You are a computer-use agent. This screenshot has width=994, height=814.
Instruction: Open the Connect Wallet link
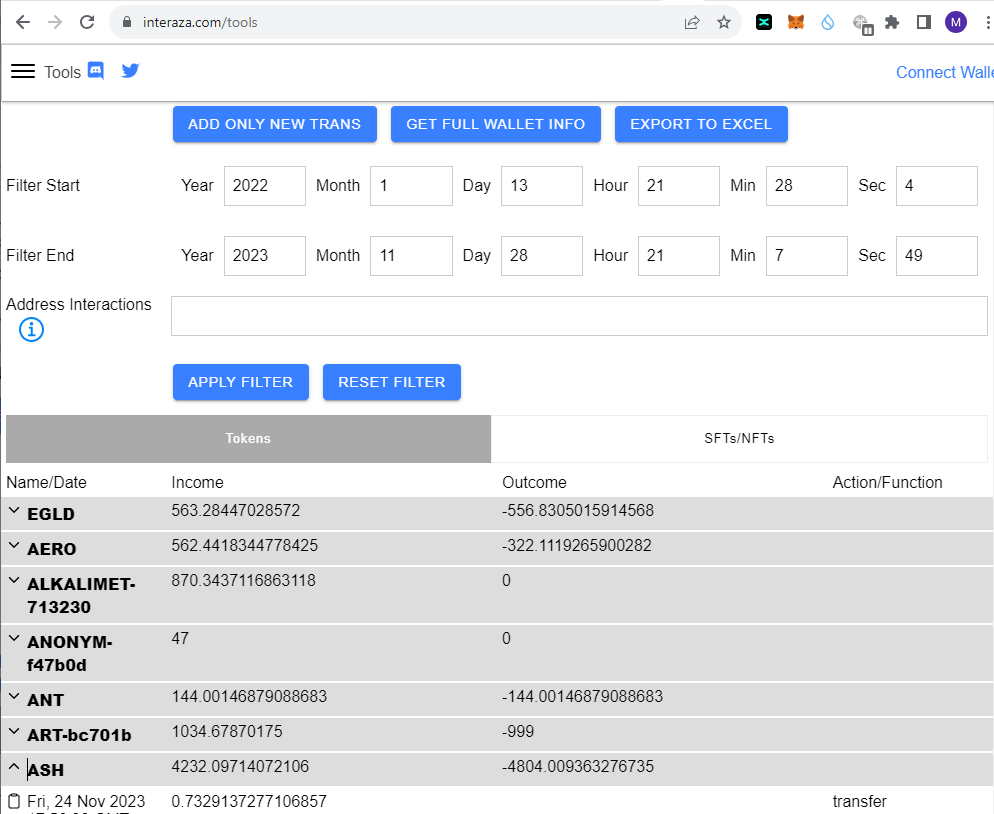coord(944,71)
